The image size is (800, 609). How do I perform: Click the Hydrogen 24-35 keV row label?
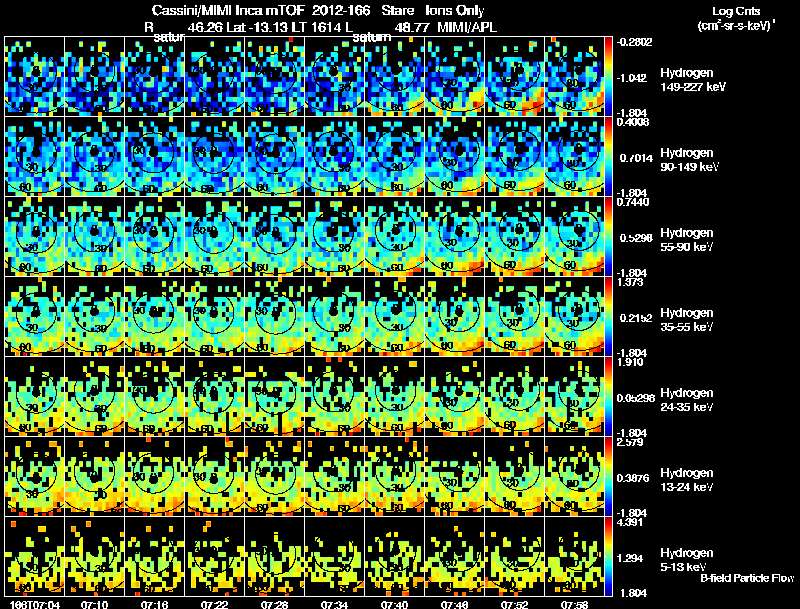pyautogui.click(x=686, y=400)
